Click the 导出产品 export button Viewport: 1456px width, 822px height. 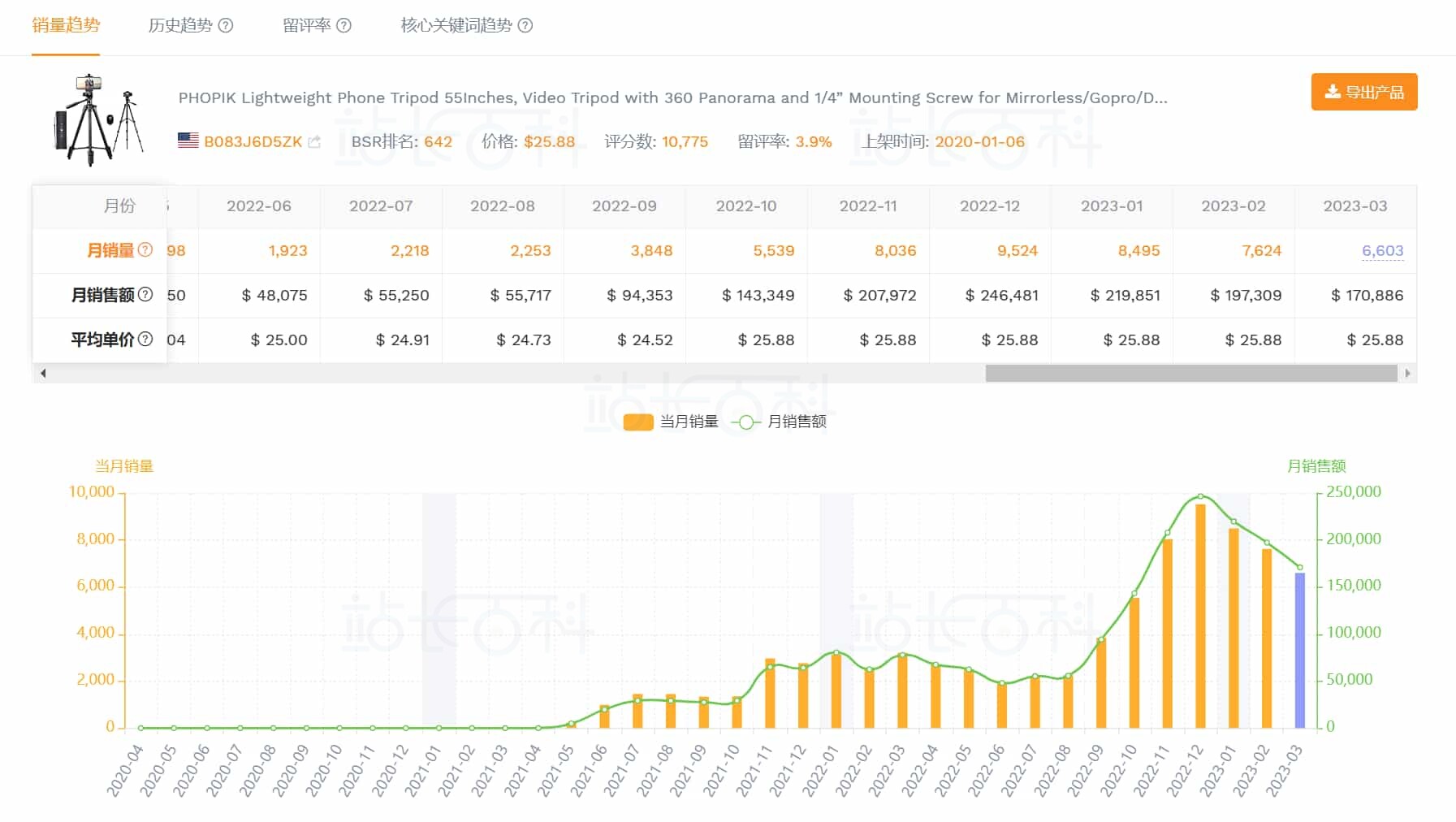coord(1363,92)
